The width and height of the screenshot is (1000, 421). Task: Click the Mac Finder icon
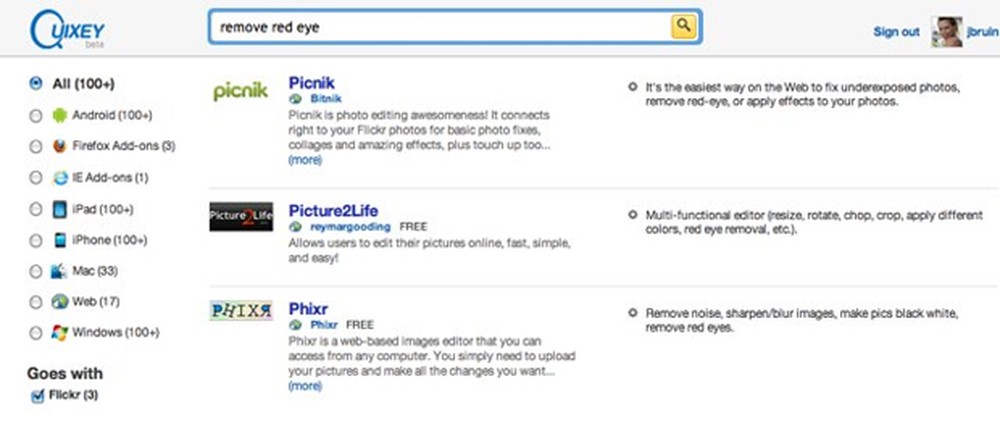coord(59,271)
